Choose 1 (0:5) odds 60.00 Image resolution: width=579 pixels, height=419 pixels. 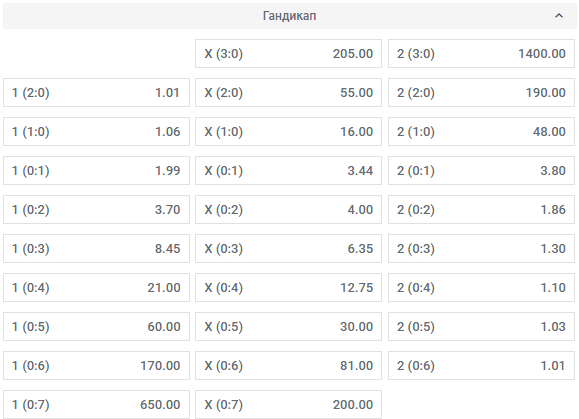(96, 327)
